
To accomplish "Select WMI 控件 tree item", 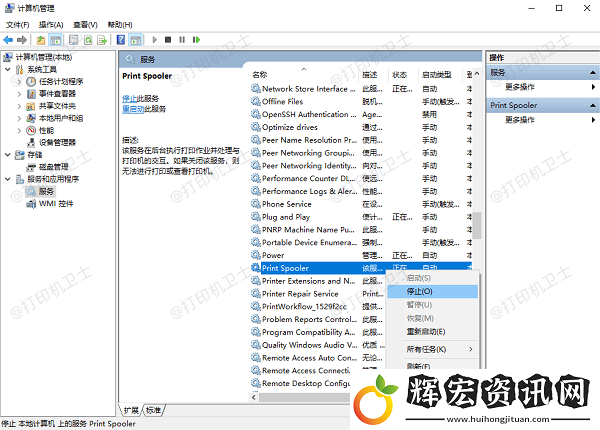I will 56,204.
